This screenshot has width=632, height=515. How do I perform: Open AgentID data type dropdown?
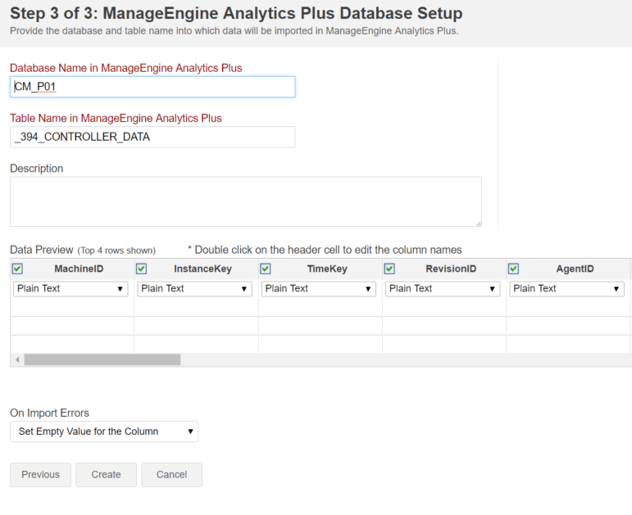coord(567,289)
